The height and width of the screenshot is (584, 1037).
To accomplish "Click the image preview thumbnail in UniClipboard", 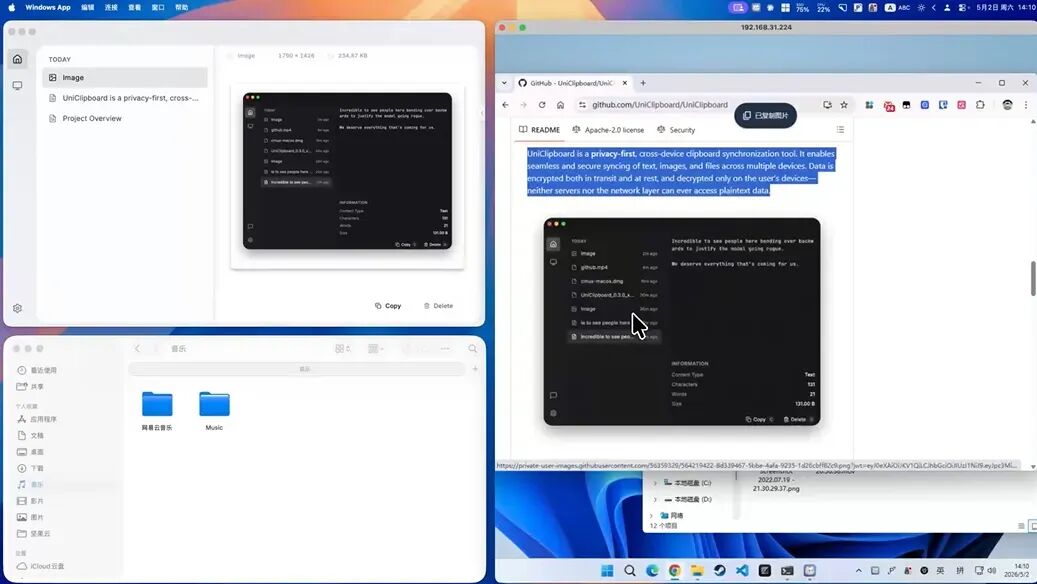I will coord(347,171).
